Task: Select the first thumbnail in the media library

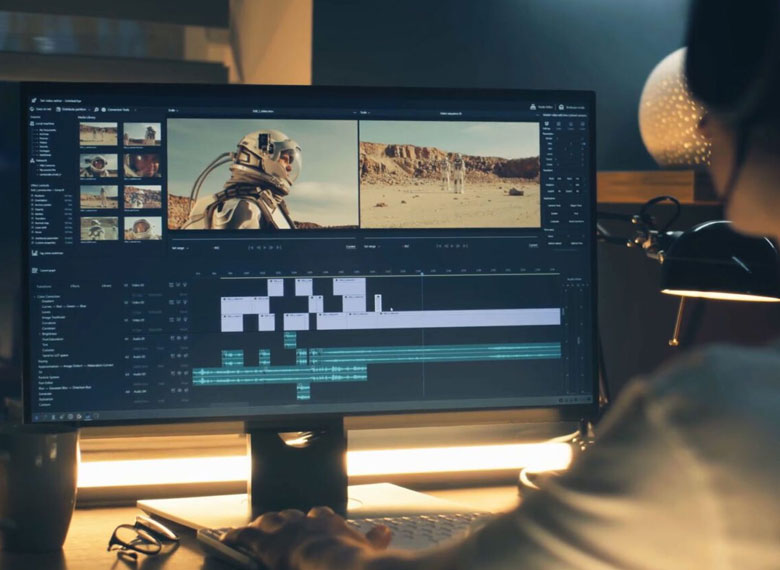Action: click(x=98, y=134)
